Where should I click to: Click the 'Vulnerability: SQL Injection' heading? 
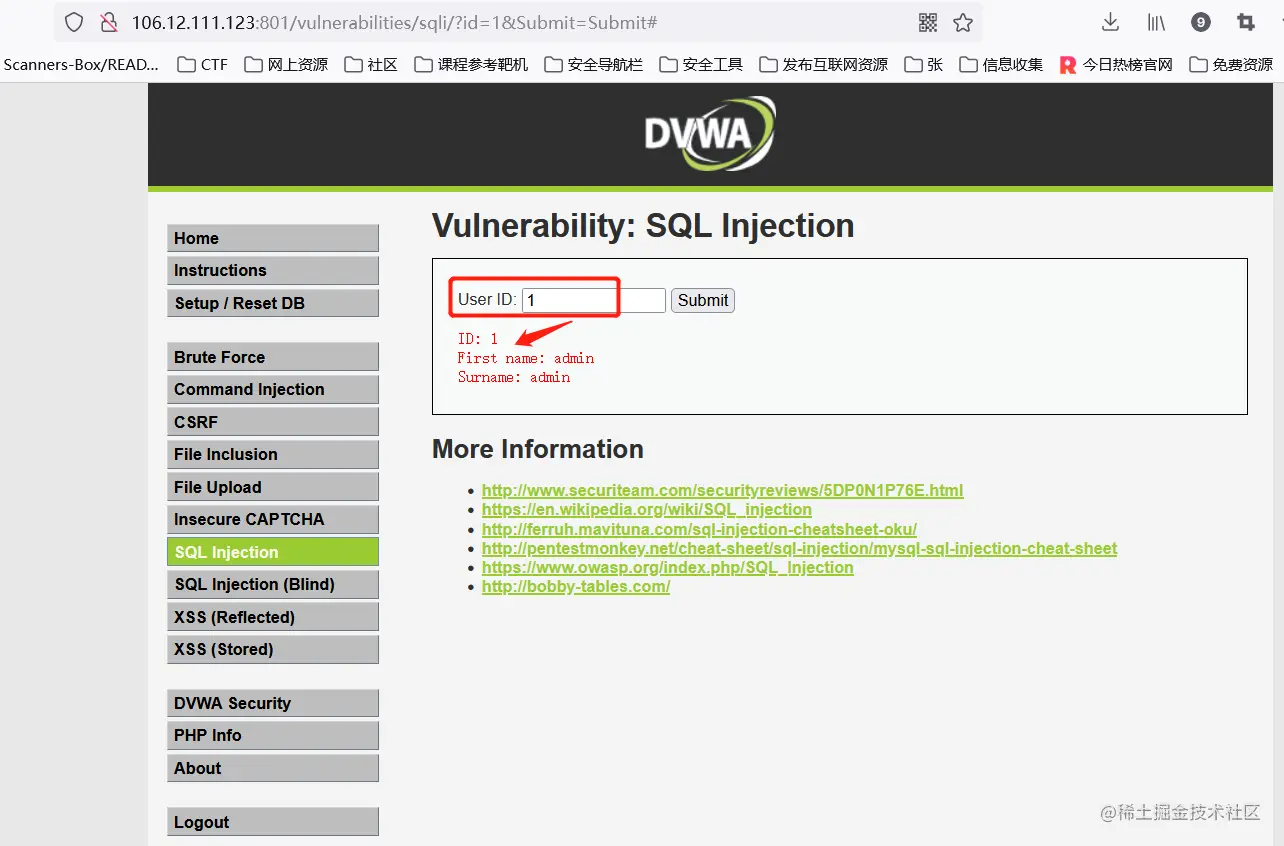(x=643, y=226)
